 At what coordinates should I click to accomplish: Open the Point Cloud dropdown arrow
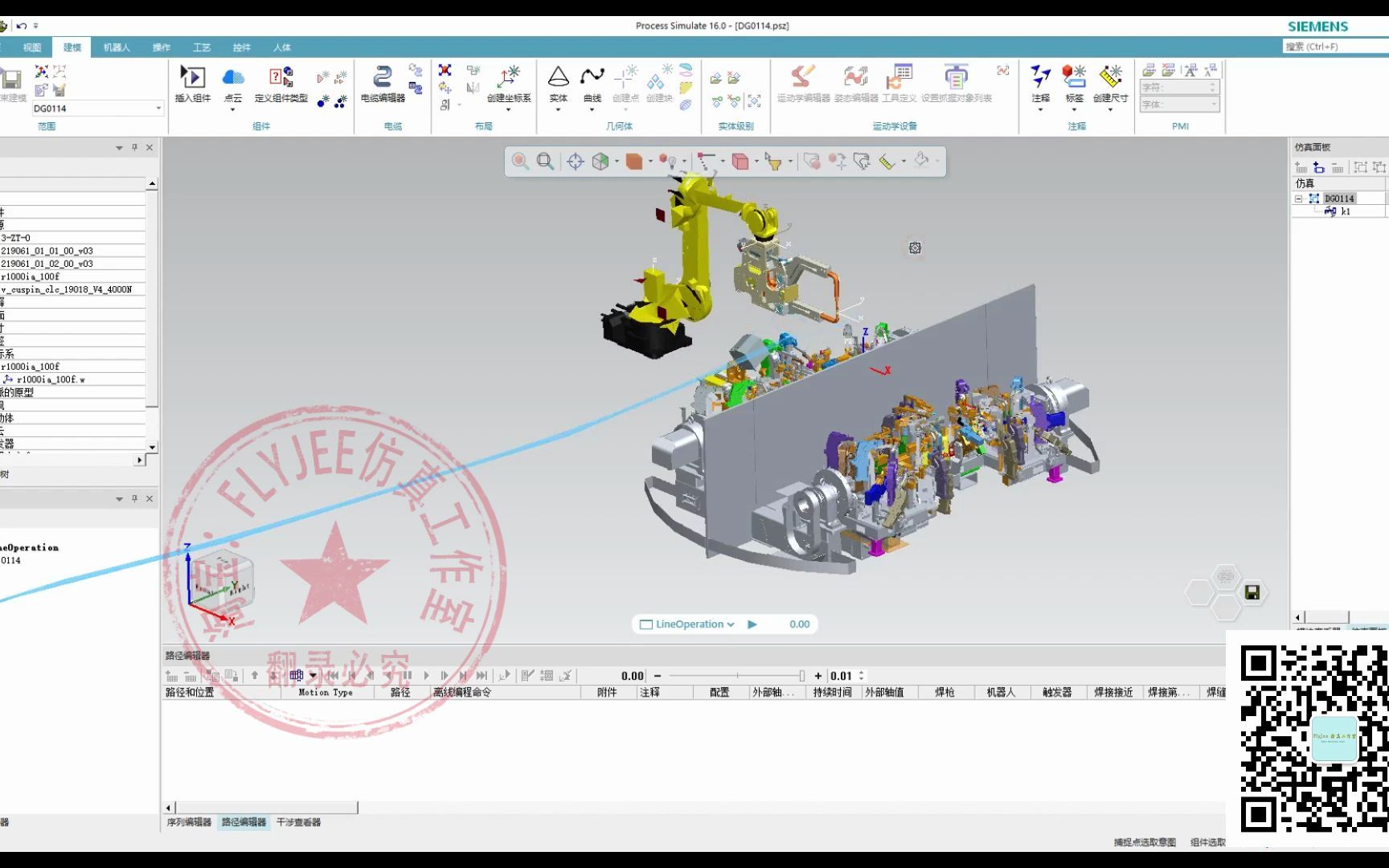coord(233,109)
